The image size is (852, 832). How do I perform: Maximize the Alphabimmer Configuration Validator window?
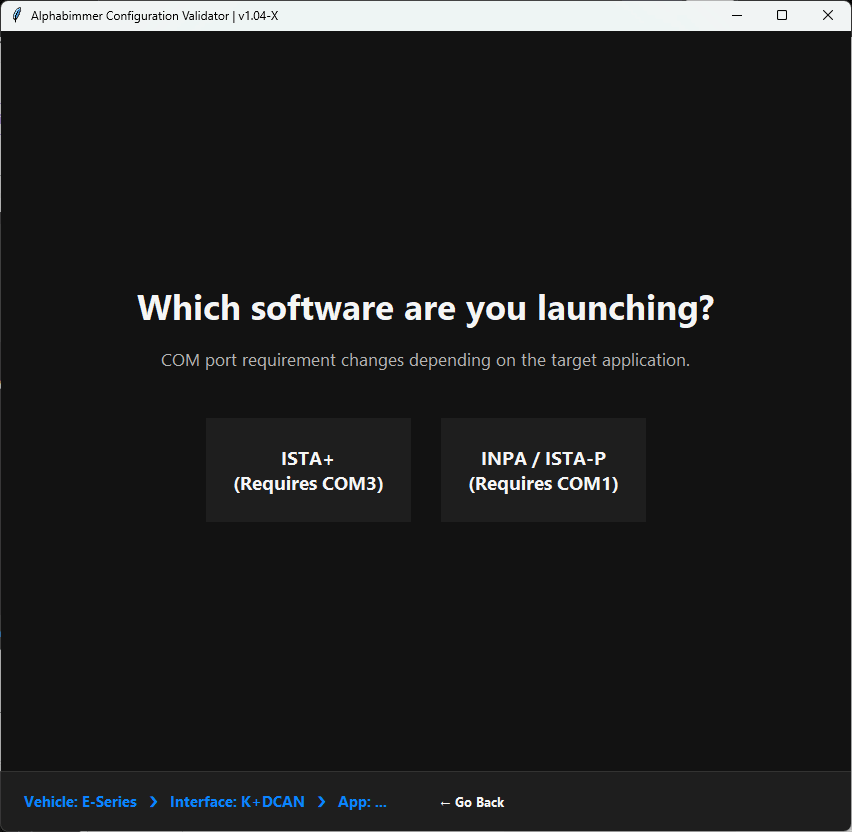[x=782, y=15]
